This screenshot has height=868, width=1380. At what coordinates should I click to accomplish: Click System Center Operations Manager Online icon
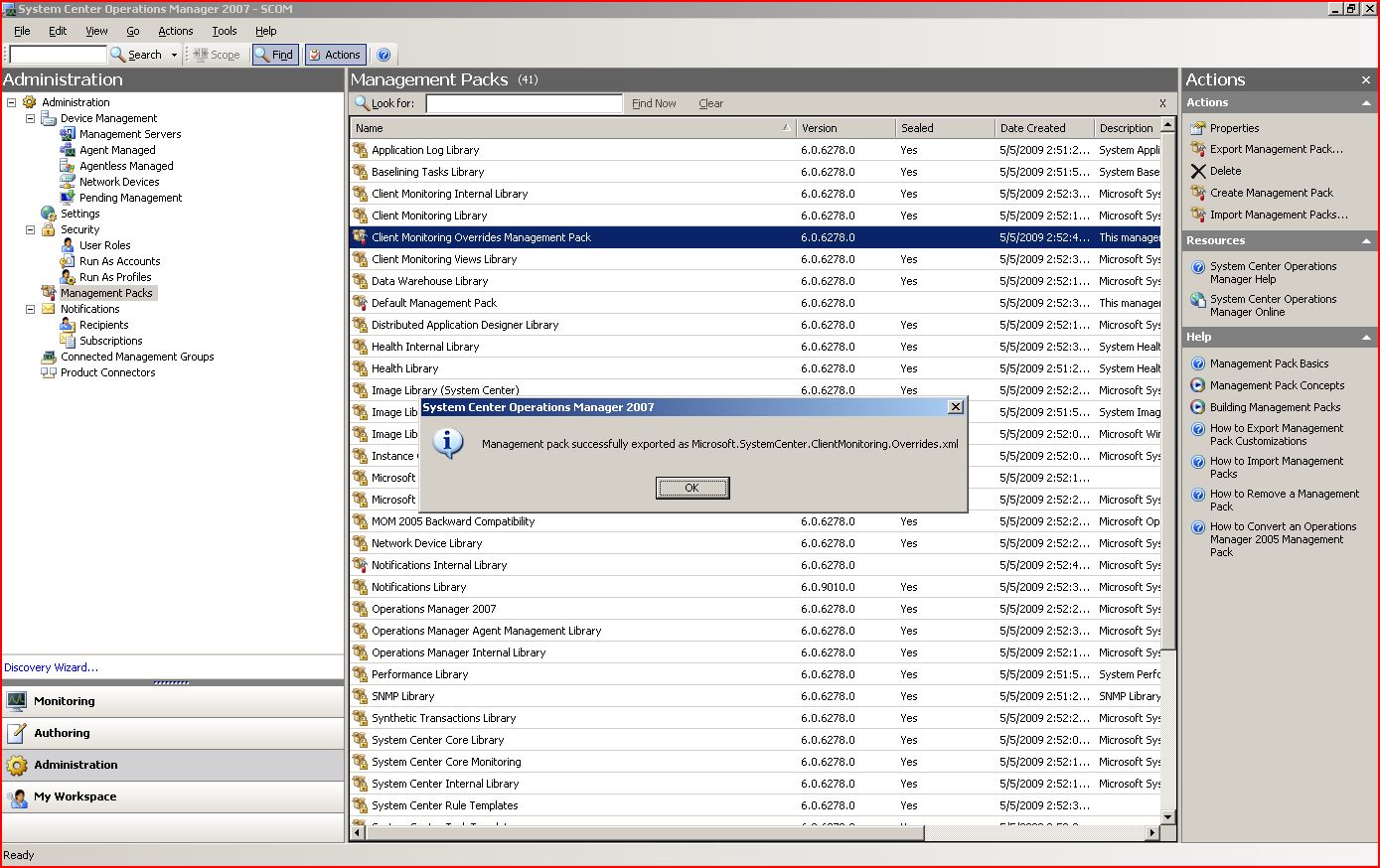[1198, 299]
